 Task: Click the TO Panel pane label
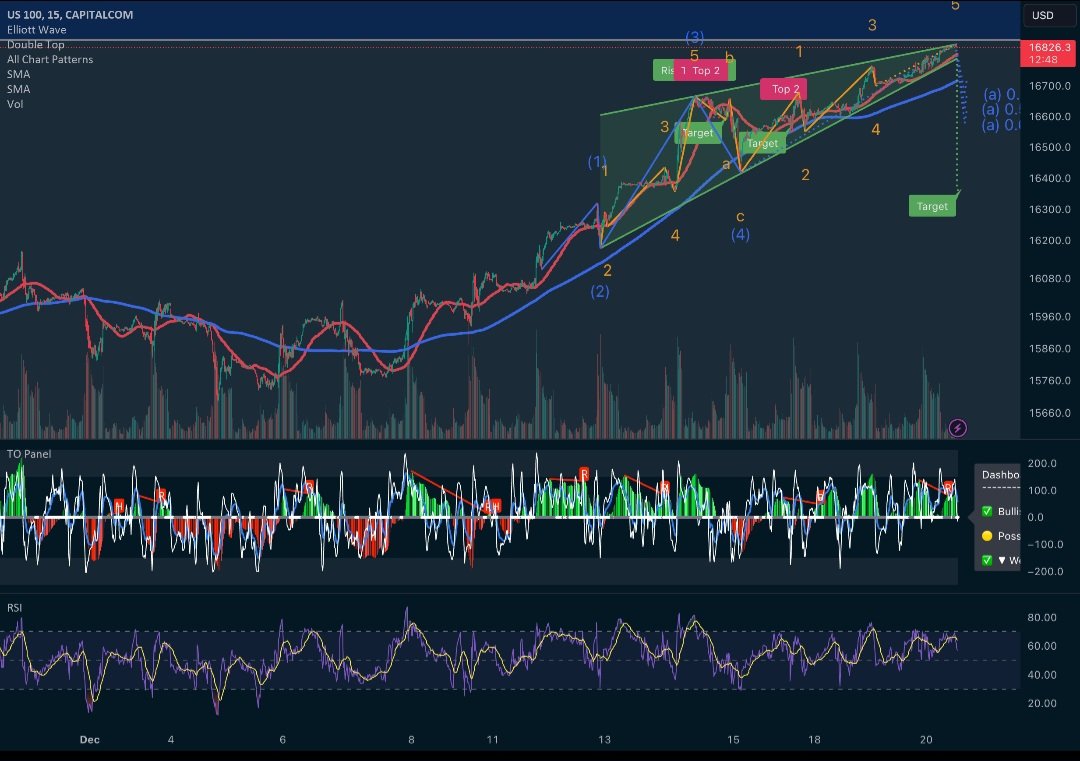(x=29, y=454)
